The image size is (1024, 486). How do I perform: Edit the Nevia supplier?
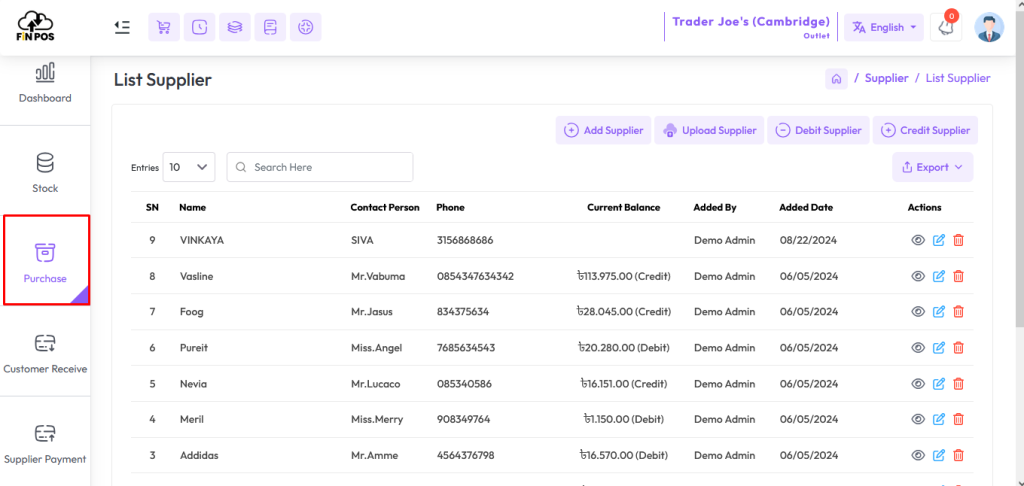(938, 384)
